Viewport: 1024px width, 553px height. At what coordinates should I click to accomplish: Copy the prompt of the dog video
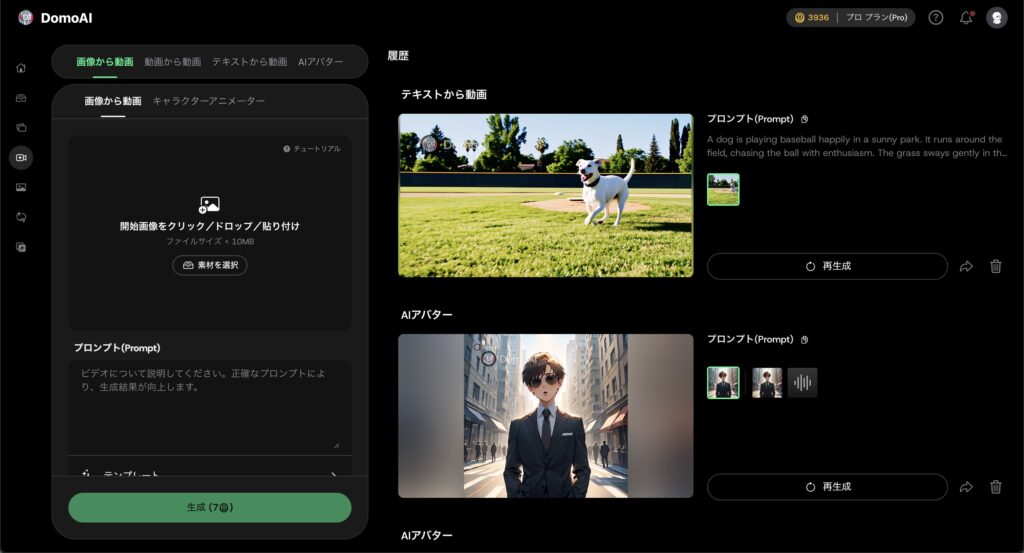point(805,119)
